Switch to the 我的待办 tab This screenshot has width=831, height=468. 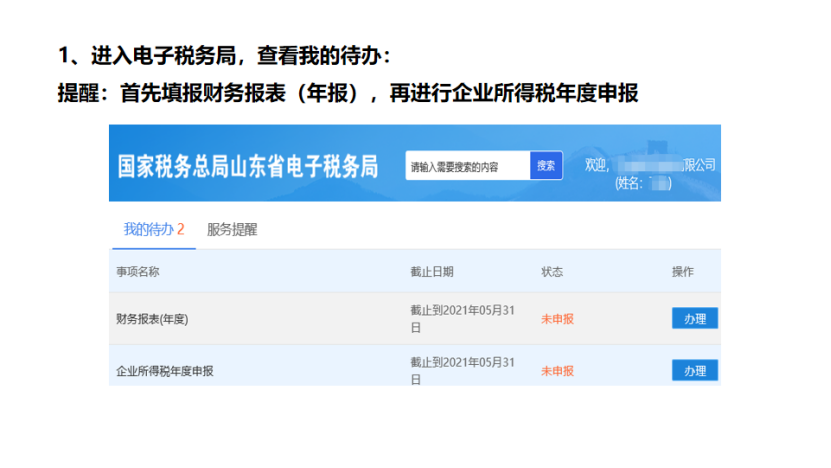[x=148, y=229]
